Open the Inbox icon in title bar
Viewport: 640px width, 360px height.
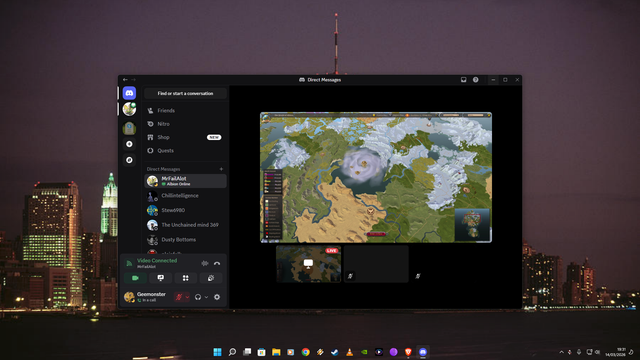[464, 80]
